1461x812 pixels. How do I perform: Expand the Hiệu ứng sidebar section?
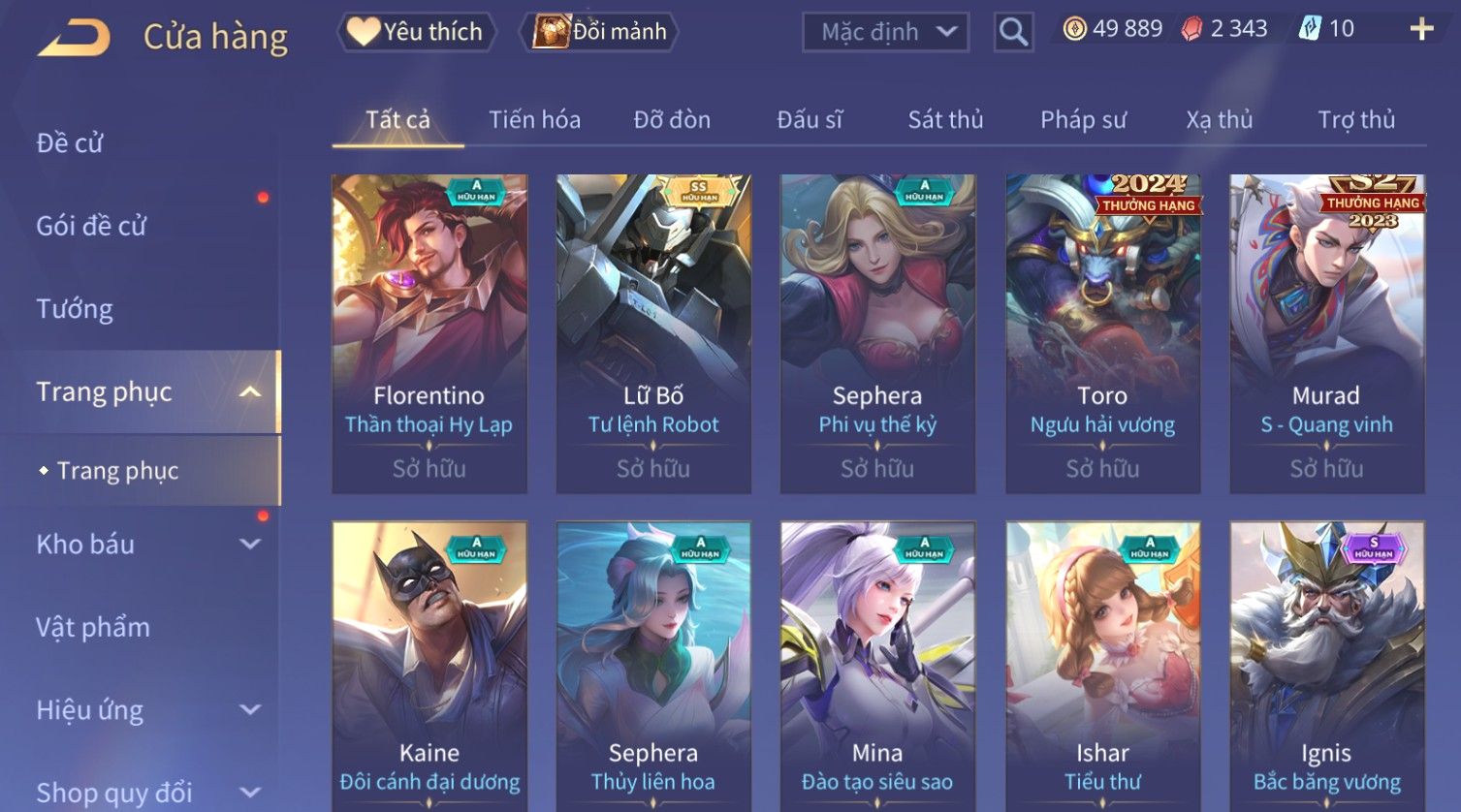click(250, 710)
